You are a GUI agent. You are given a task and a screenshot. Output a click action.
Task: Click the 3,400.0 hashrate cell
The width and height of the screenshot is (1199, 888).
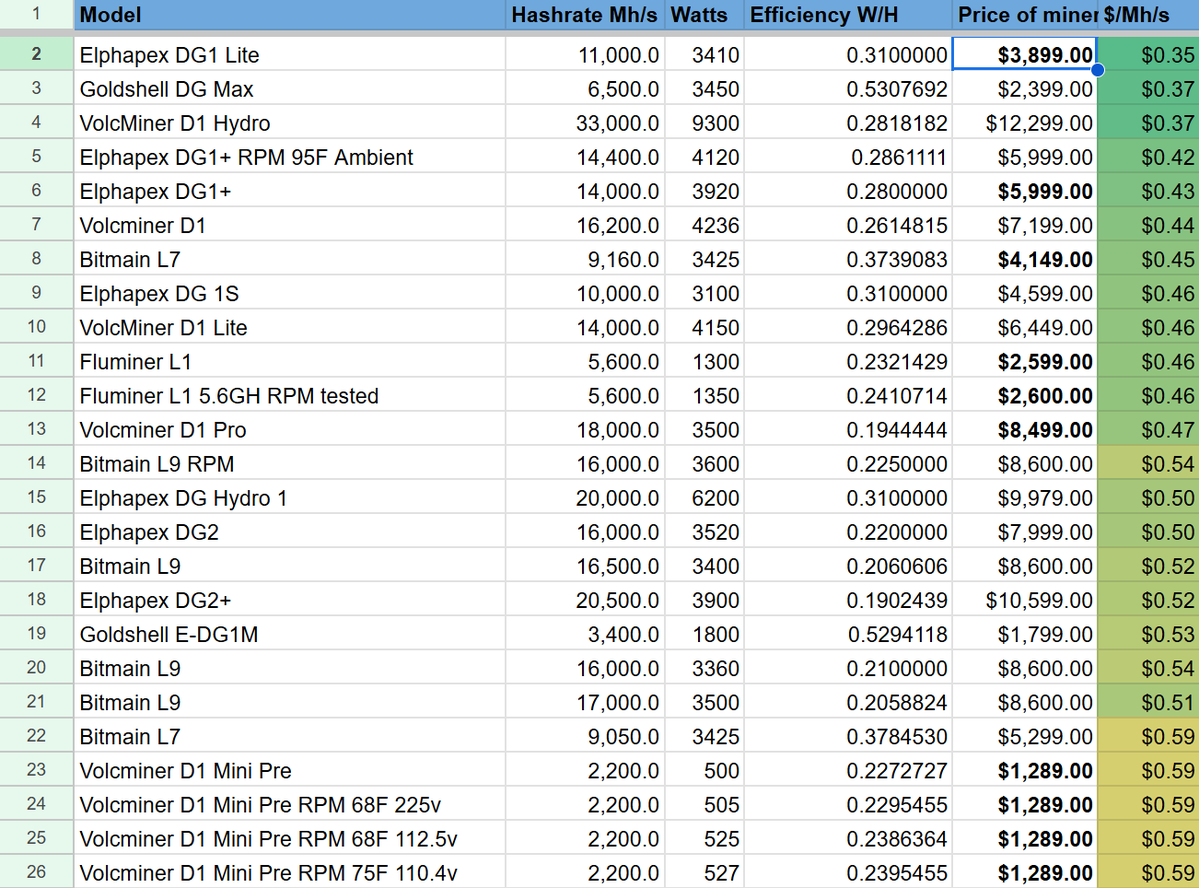point(585,634)
